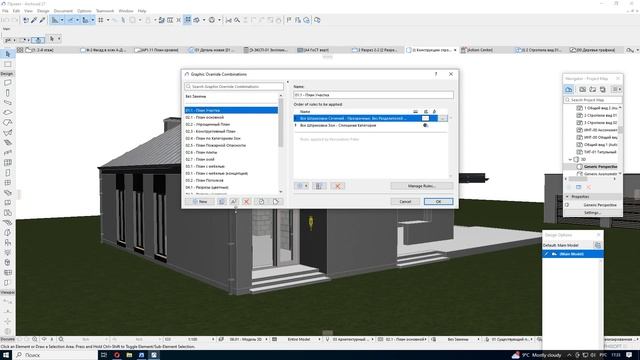The width and height of the screenshot is (640, 360).
Task: Collapse the Properties section in Navigator
Action: 567,197
